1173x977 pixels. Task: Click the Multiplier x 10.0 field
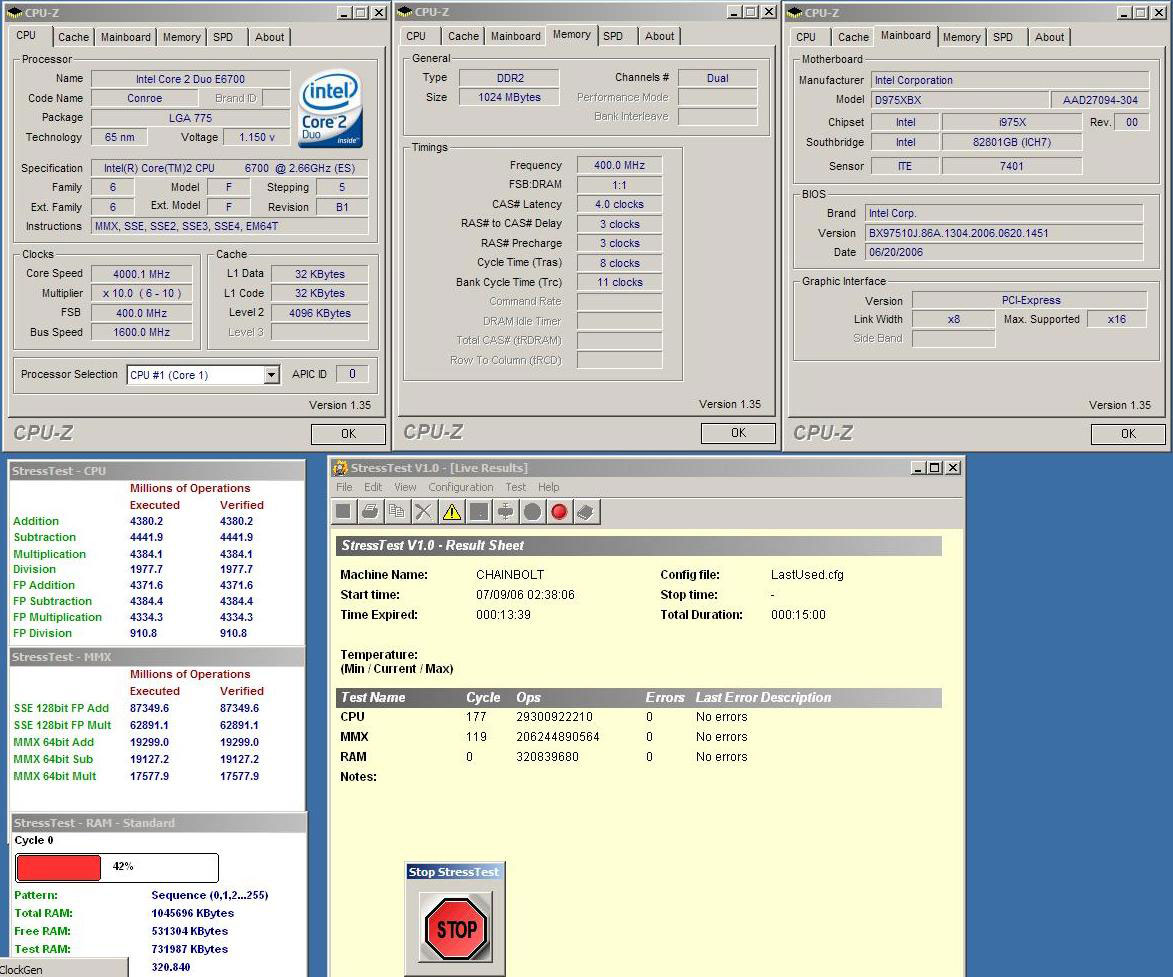coord(141,293)
